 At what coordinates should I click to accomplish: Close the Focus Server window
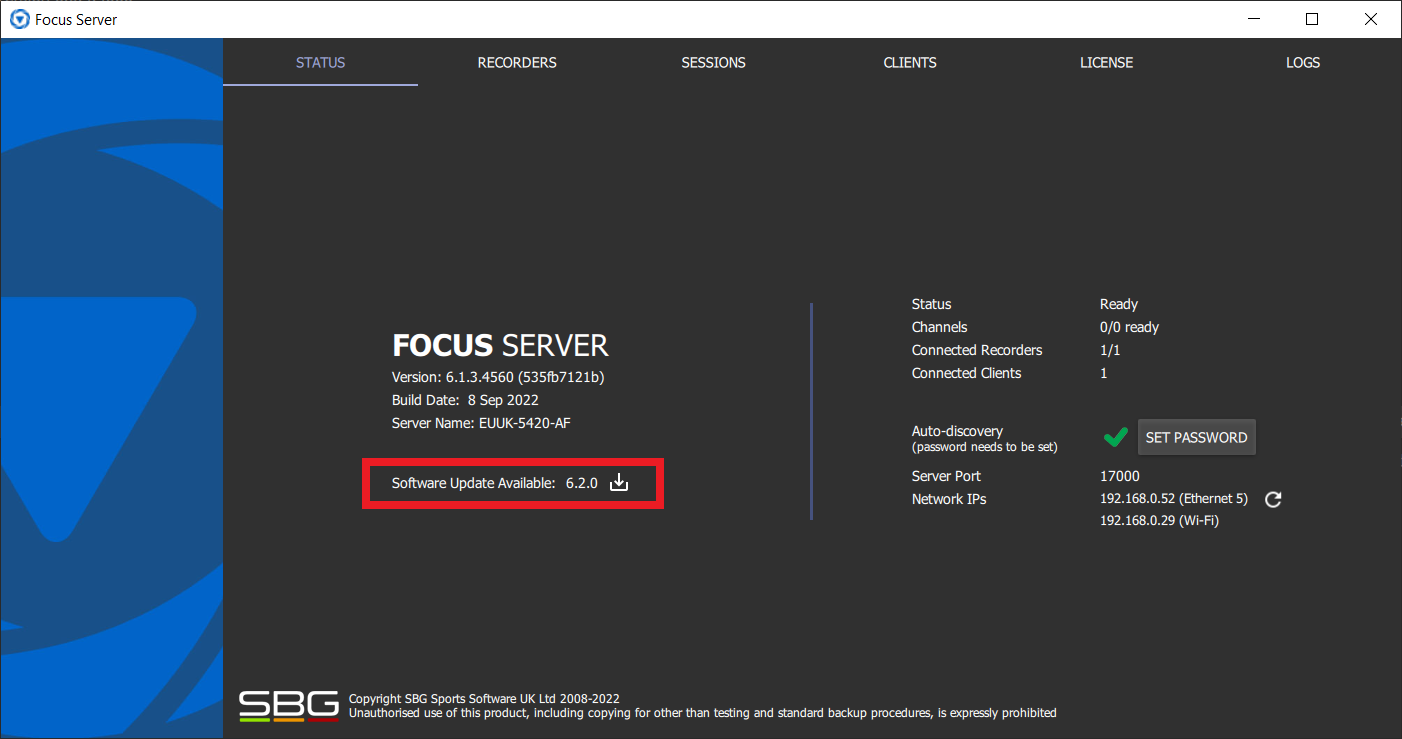(1371, 19)
